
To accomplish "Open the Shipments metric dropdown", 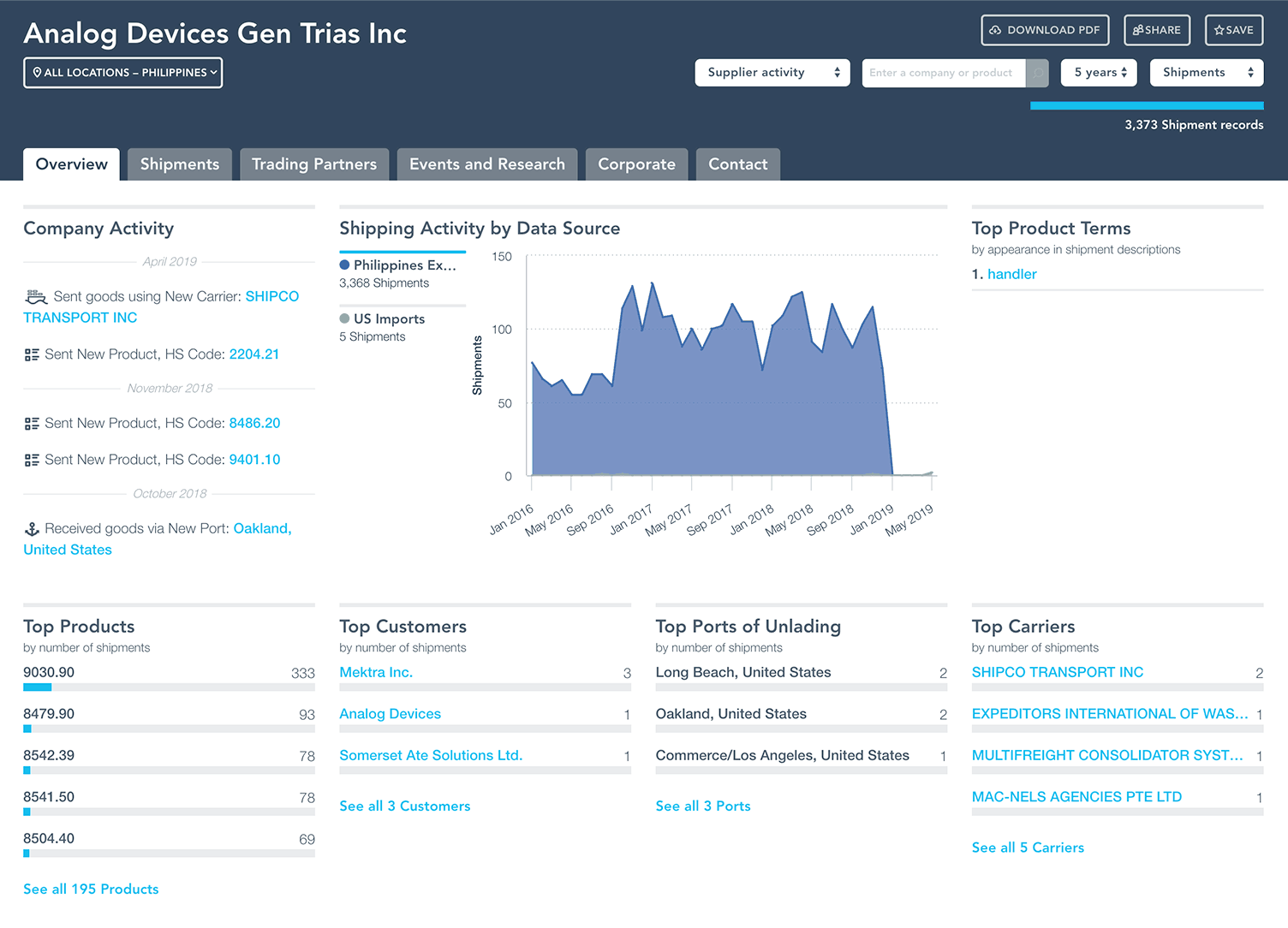I will click(x=1207, y=73).
